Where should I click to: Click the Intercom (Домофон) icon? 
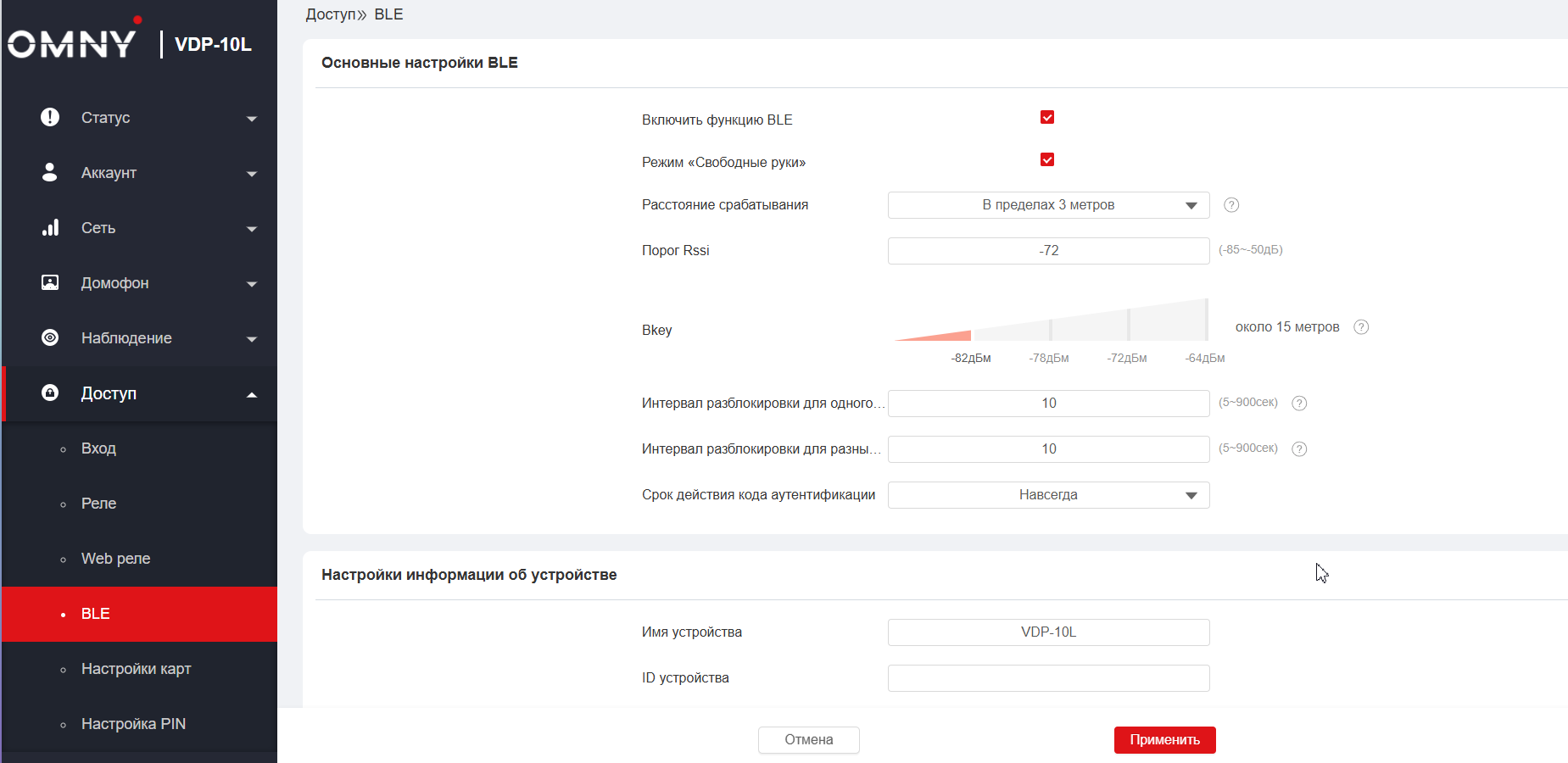(50, 282)
